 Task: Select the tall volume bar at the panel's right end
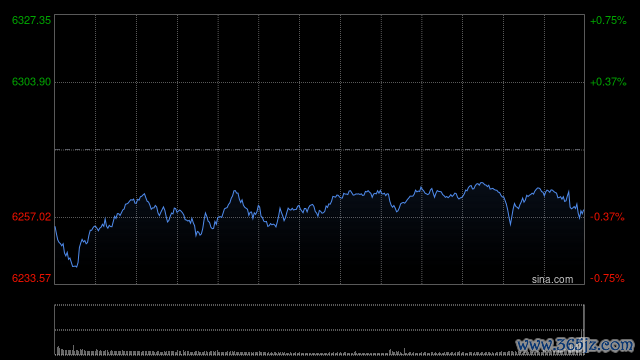click(x=584, y=331)
